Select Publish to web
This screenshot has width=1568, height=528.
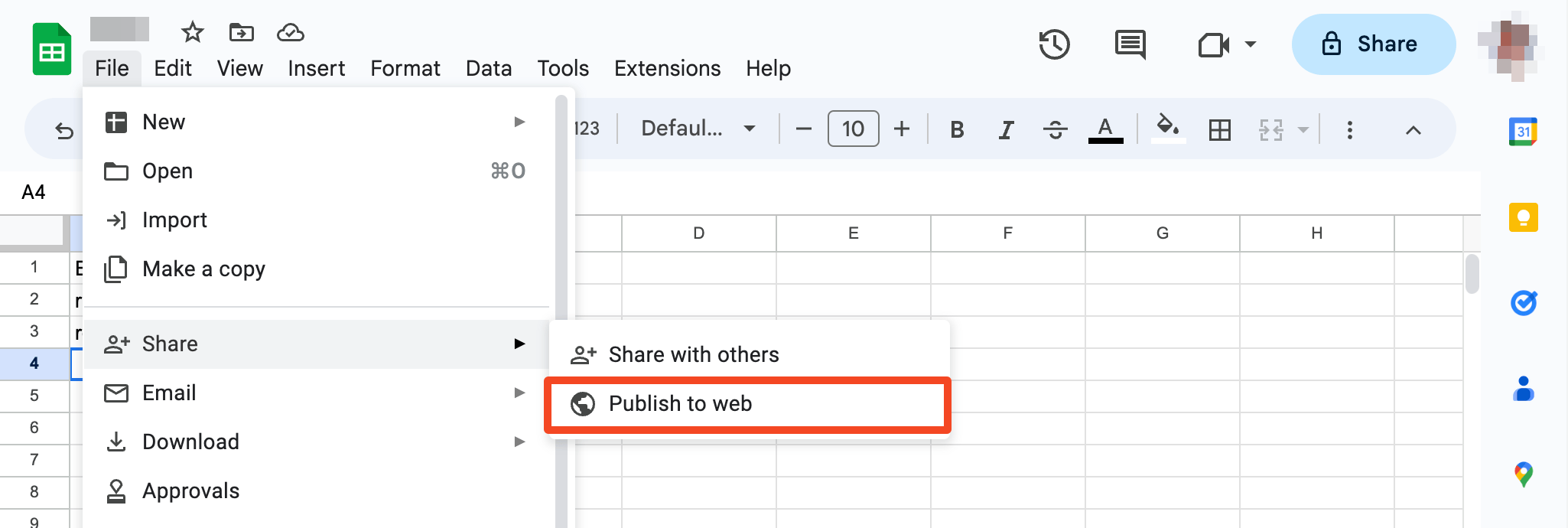[750, 403]
